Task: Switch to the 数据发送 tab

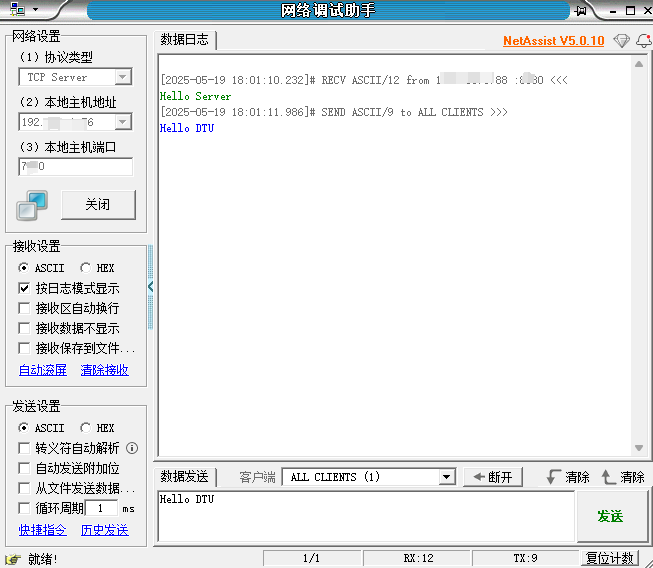Action: coord(184,477)
